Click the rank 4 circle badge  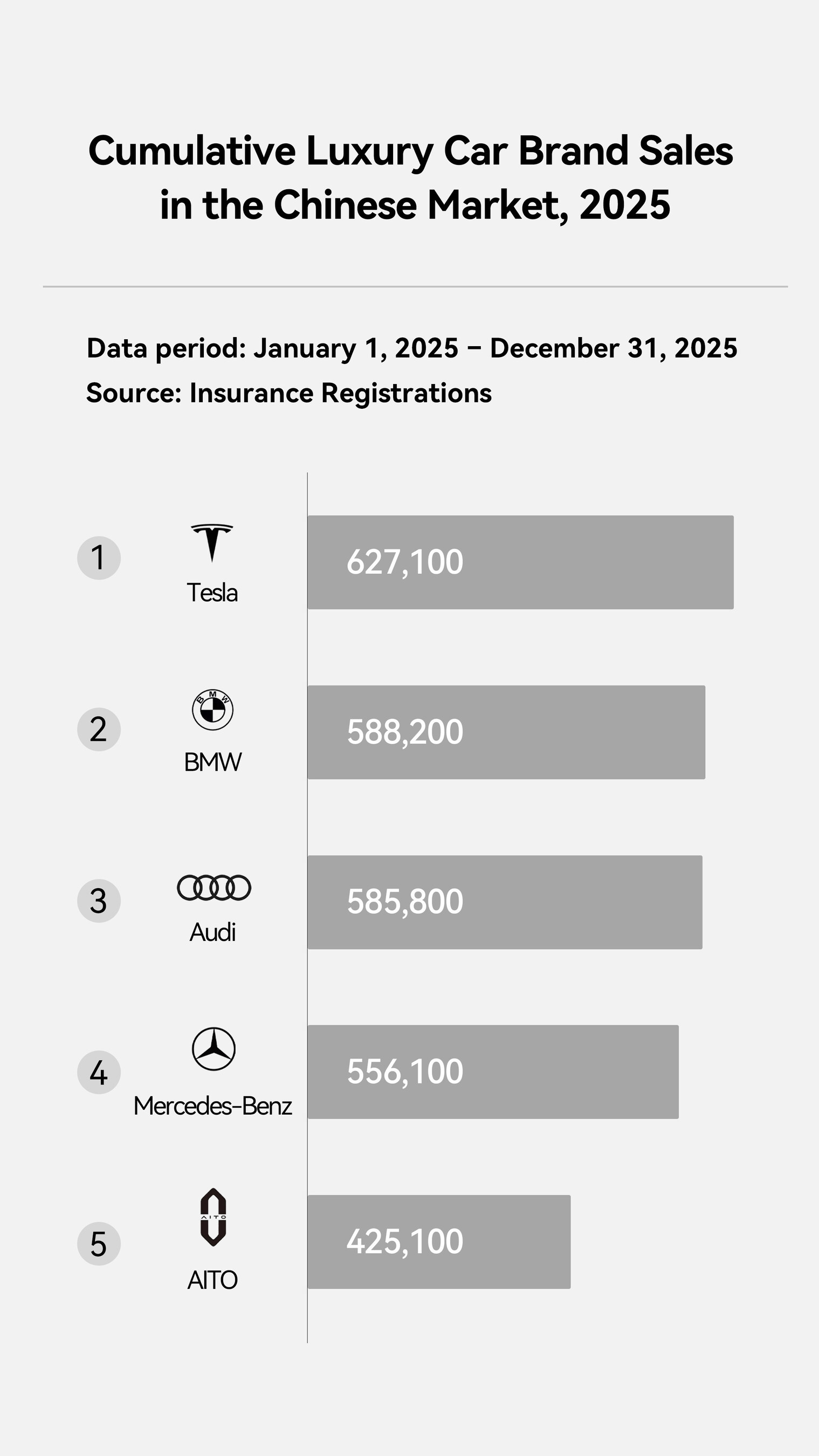click(99, 1072)
